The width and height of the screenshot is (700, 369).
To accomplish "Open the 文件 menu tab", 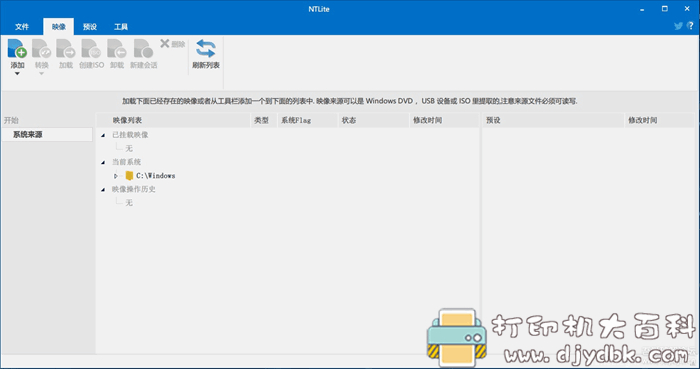I will pos(22,27).
